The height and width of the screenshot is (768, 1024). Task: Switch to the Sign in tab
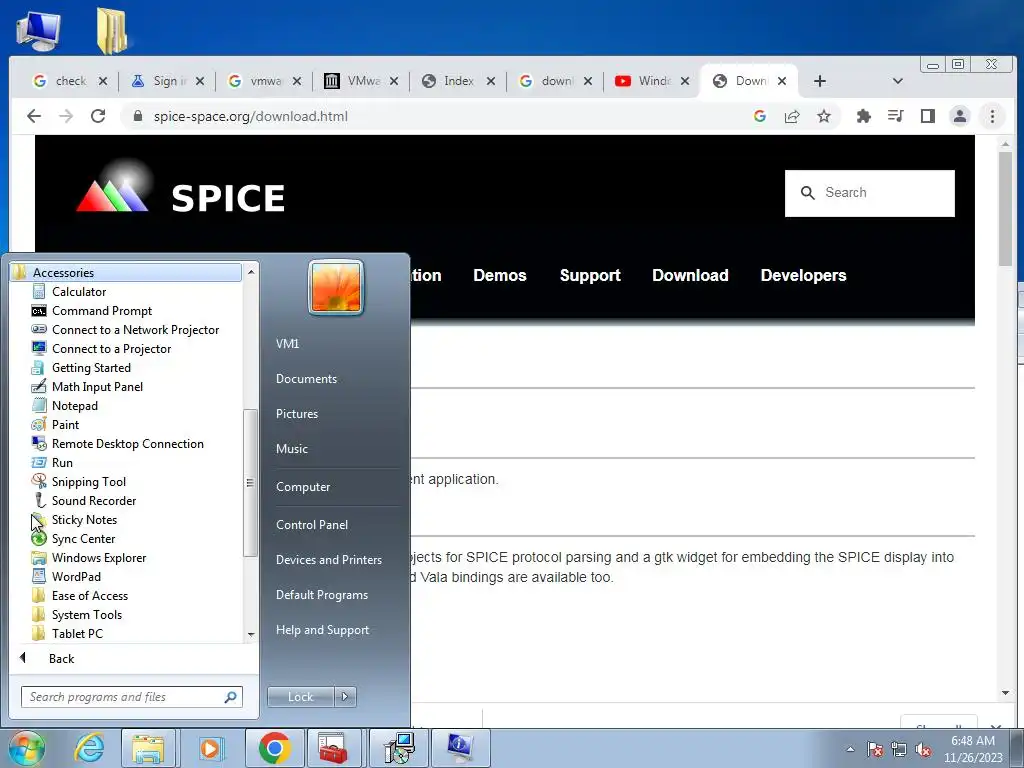point(167,81)
